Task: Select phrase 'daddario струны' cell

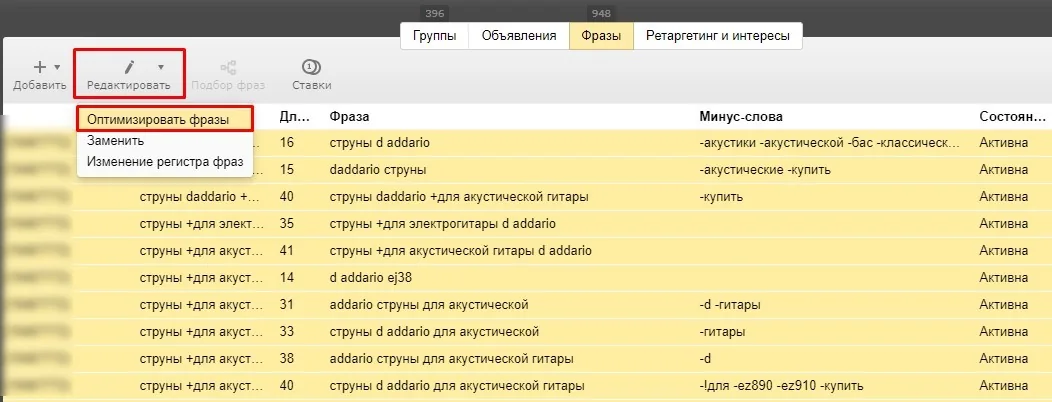Action: coord(378,170)
